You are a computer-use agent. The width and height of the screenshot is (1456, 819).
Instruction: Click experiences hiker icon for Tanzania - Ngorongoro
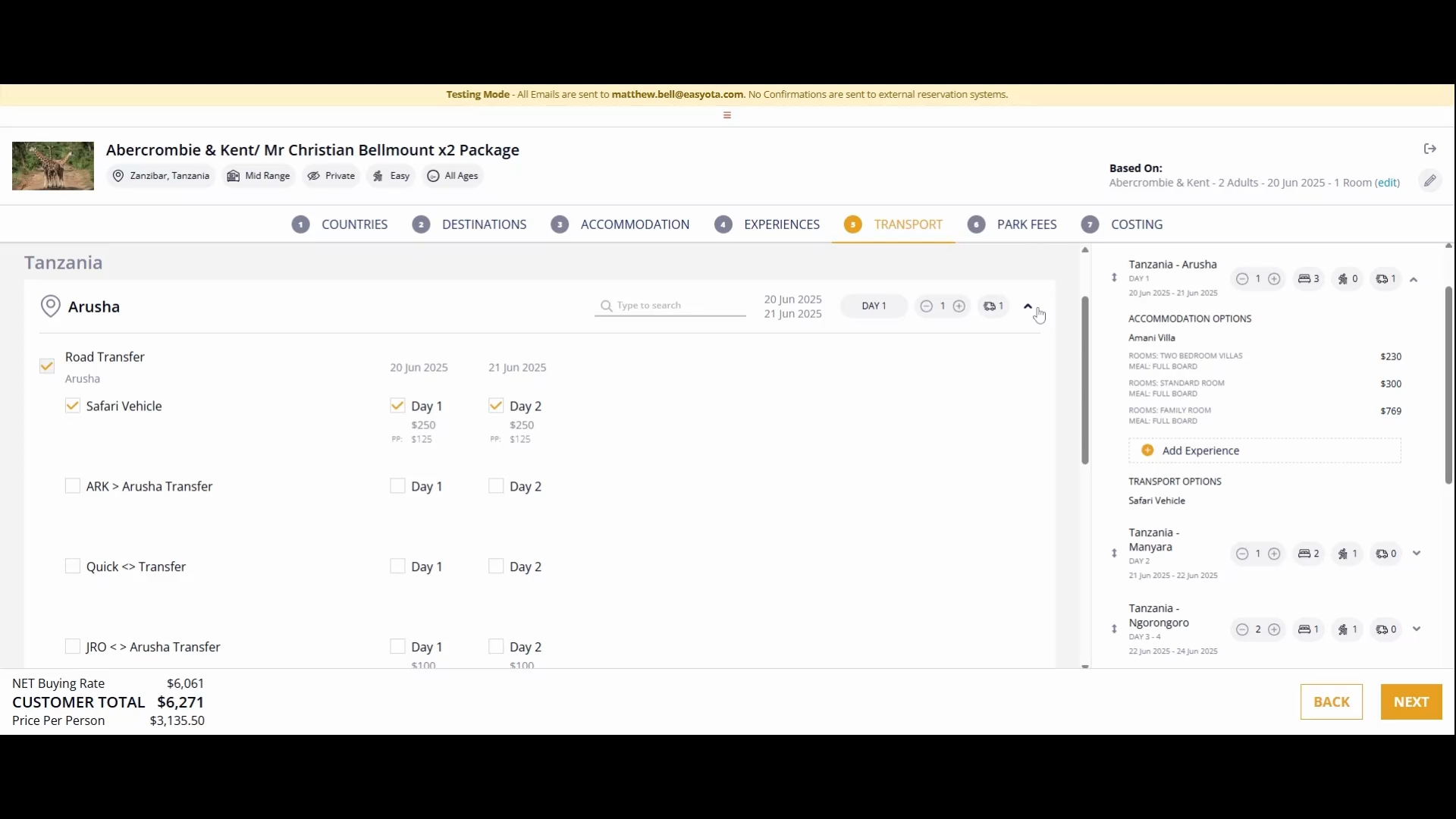point(1343,629)
